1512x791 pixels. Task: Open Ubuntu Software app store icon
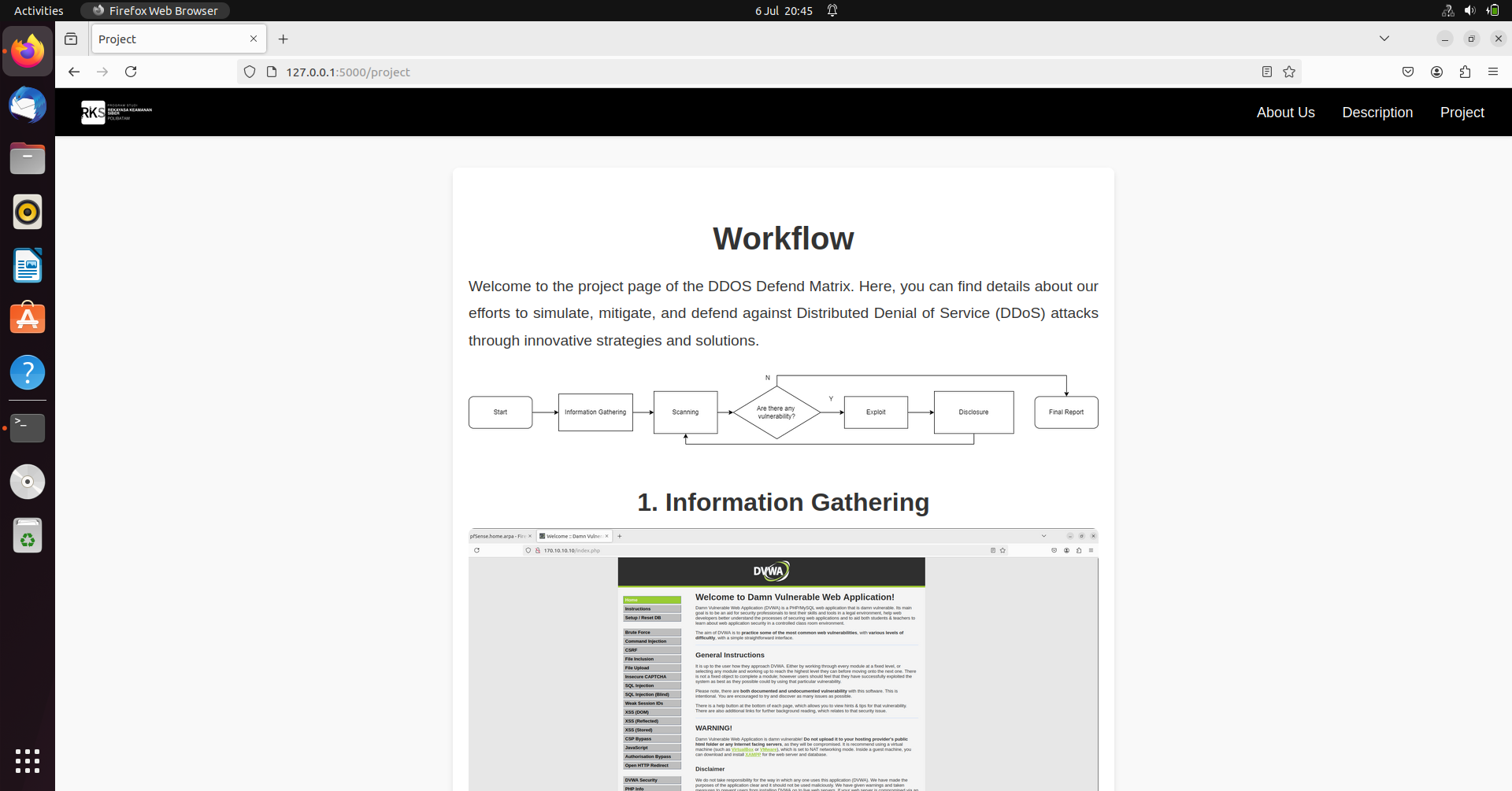click(28, 319)
